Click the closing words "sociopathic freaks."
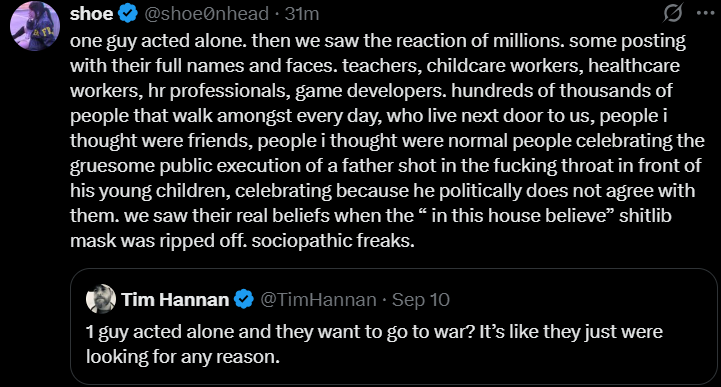This screenshot has width=721, height=387. pyautogui.click(x=333, y=241)
